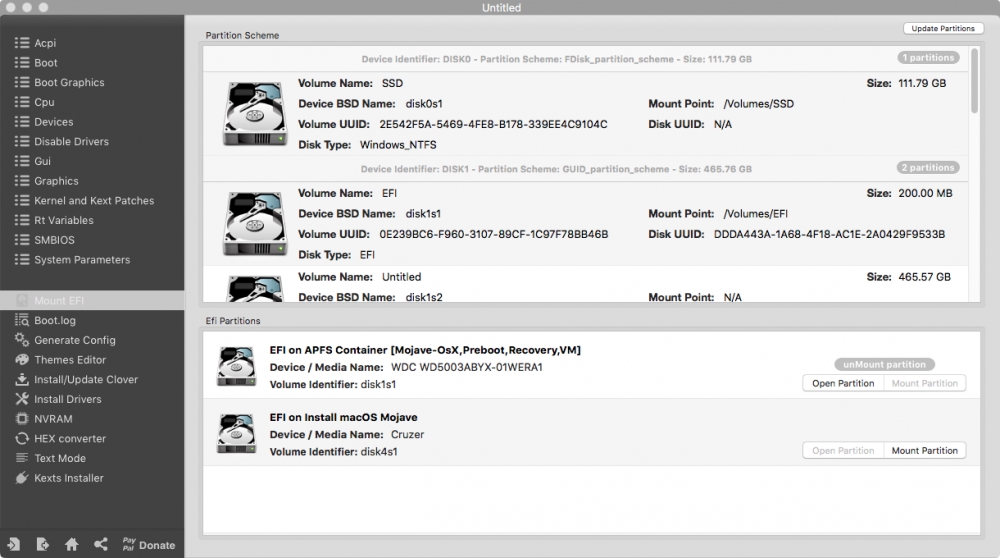Screen dimensions: 1000x558
Task: Click the home icon in bottom toolbar
Action: coord(71,545)
